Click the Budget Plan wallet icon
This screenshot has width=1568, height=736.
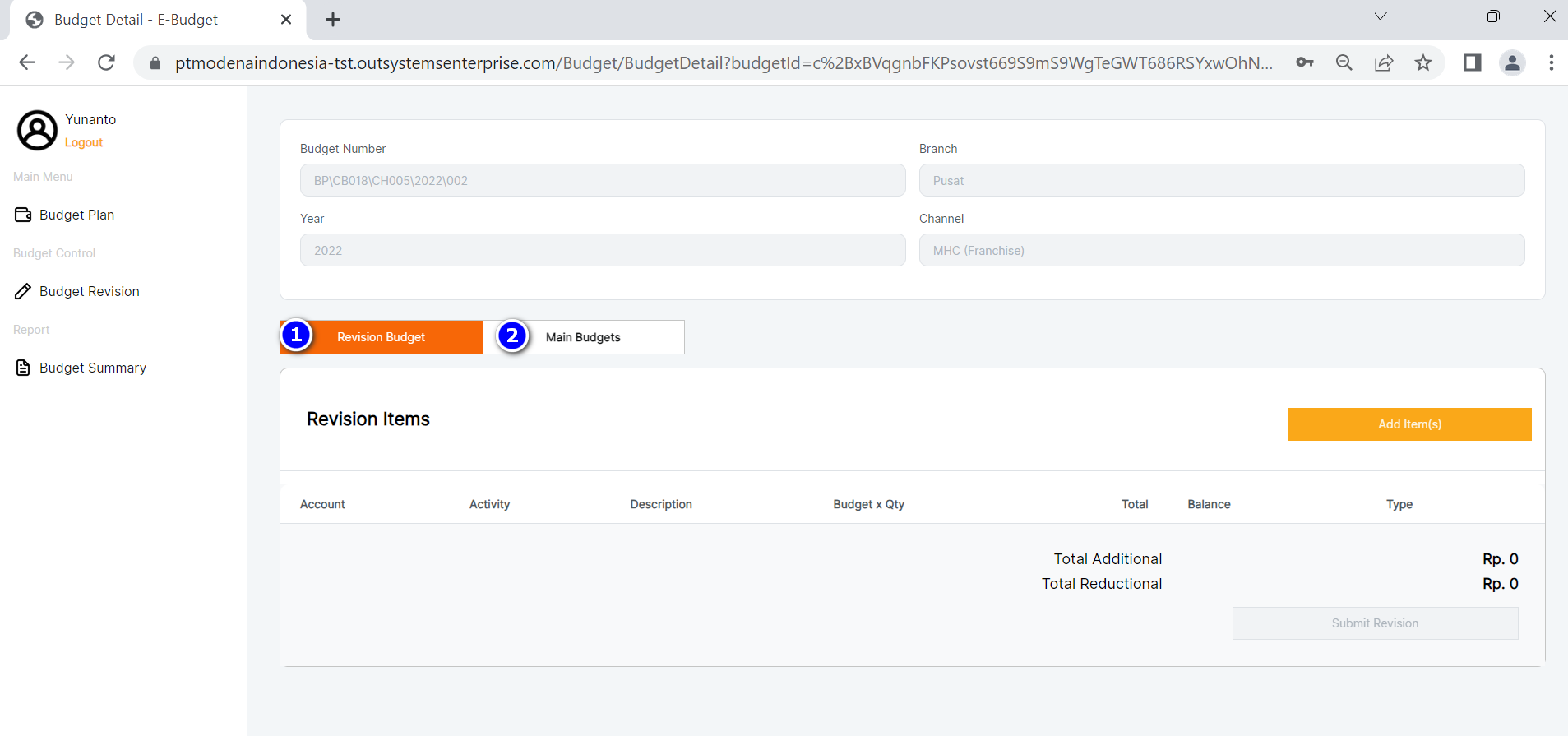pyautogui.click(x=23, y=215)
